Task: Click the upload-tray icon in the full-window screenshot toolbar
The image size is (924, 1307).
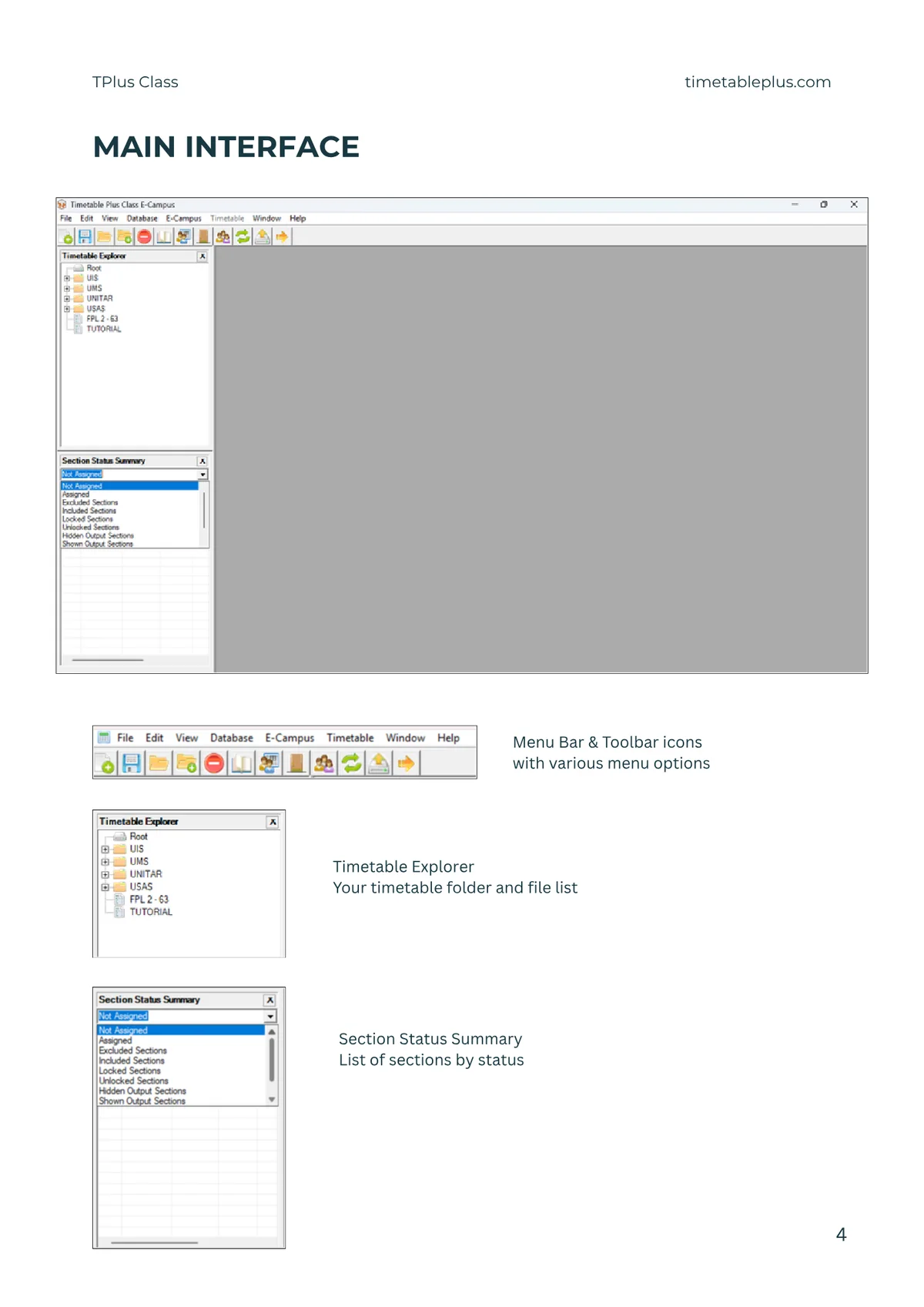Action: pos(263,236)
